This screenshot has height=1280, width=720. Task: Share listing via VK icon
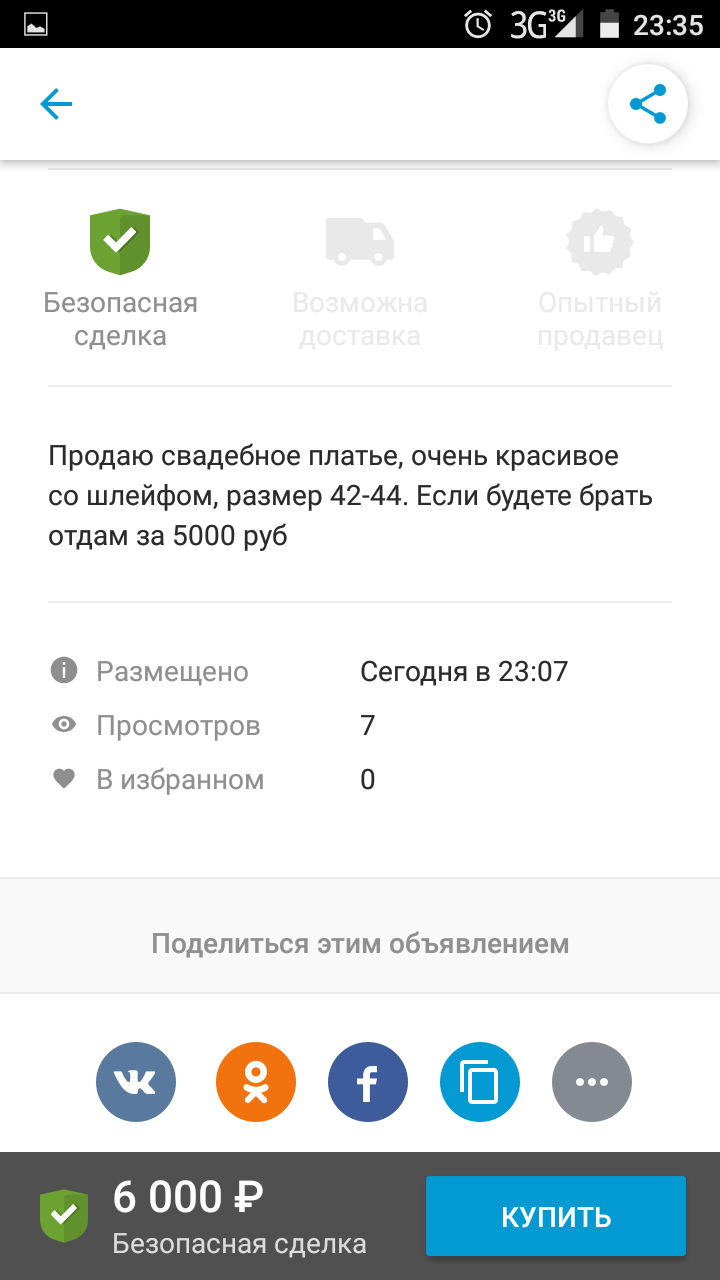(136, 1082)
